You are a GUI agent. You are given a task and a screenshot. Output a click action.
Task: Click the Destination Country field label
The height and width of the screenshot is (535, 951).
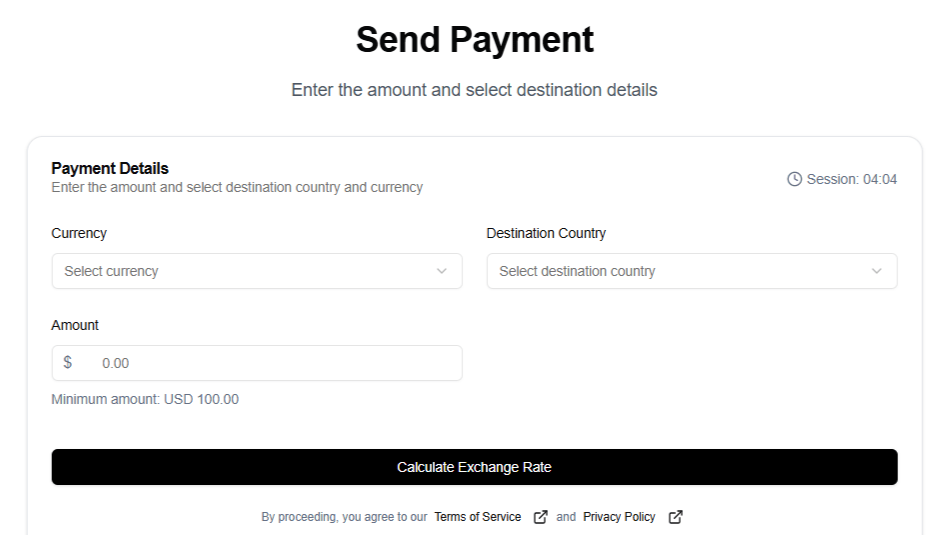coord(546,233)
